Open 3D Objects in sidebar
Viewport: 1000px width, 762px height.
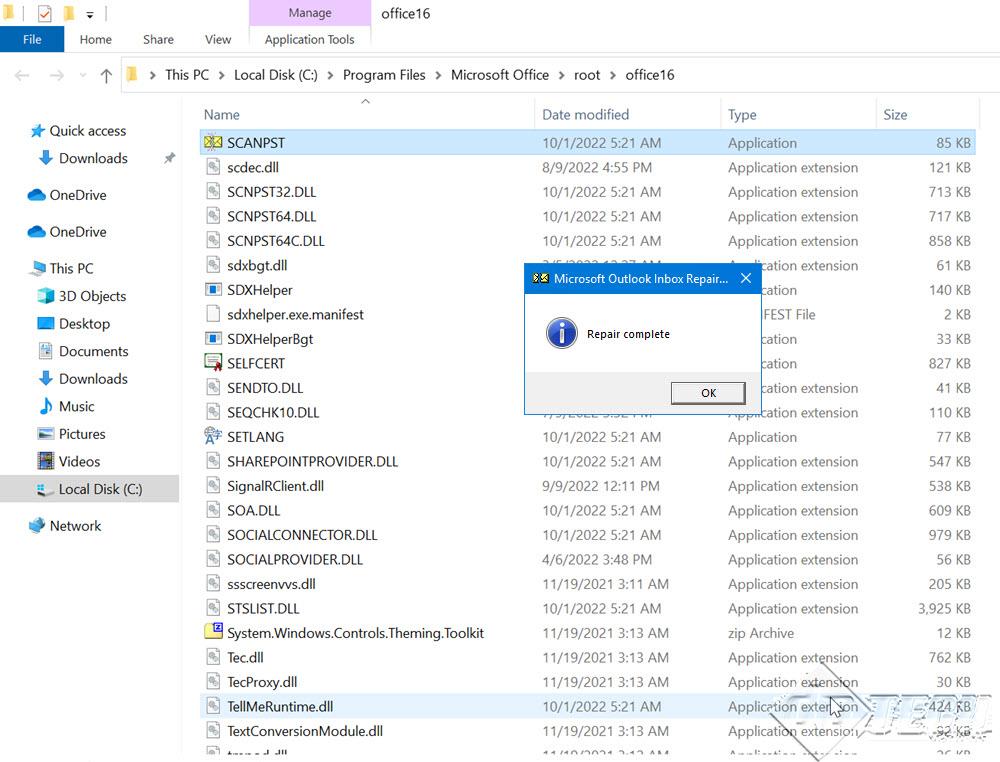[x=92, y=296]
